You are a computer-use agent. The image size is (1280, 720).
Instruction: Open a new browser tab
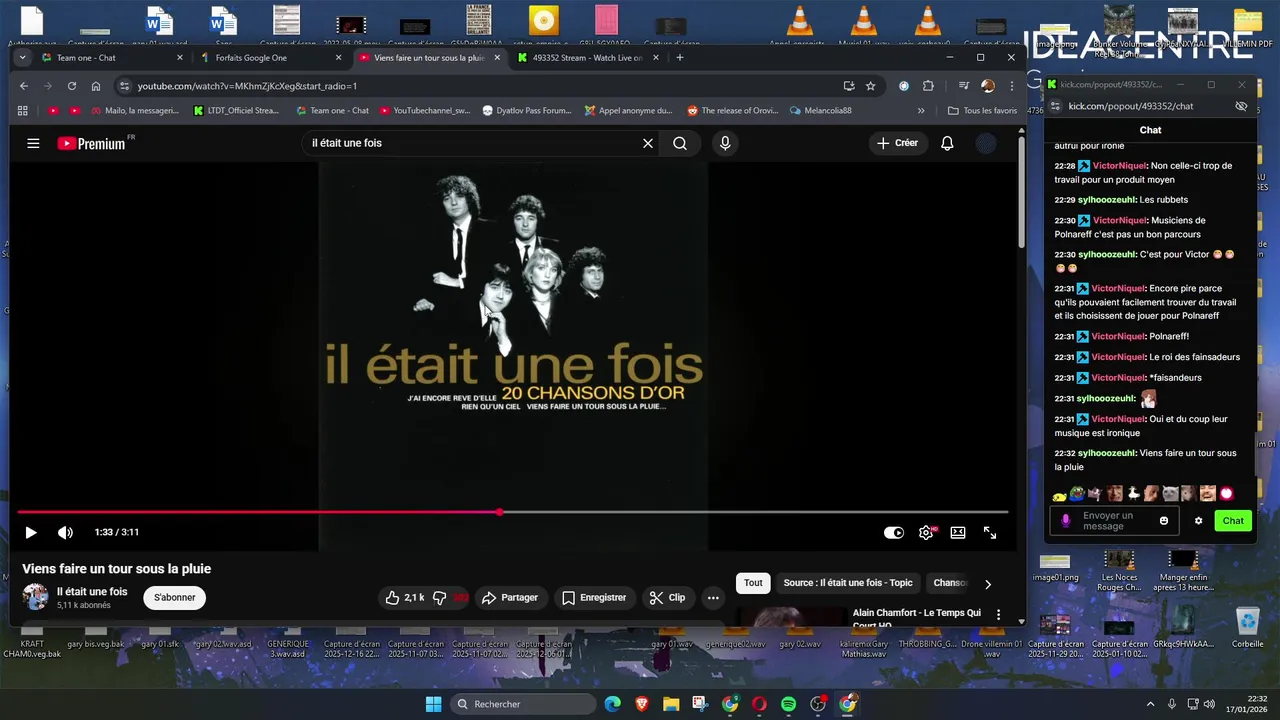click(680, 58)
